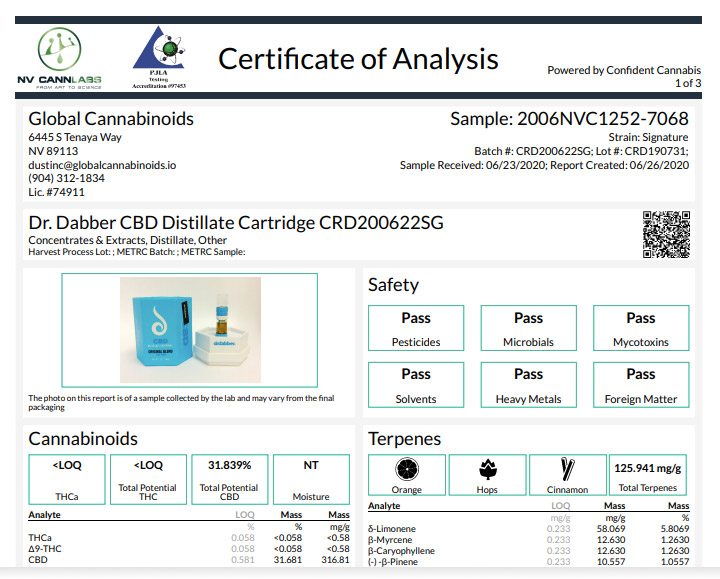
Task: Click the Orange terpene icon
Action: pos(406,469)
